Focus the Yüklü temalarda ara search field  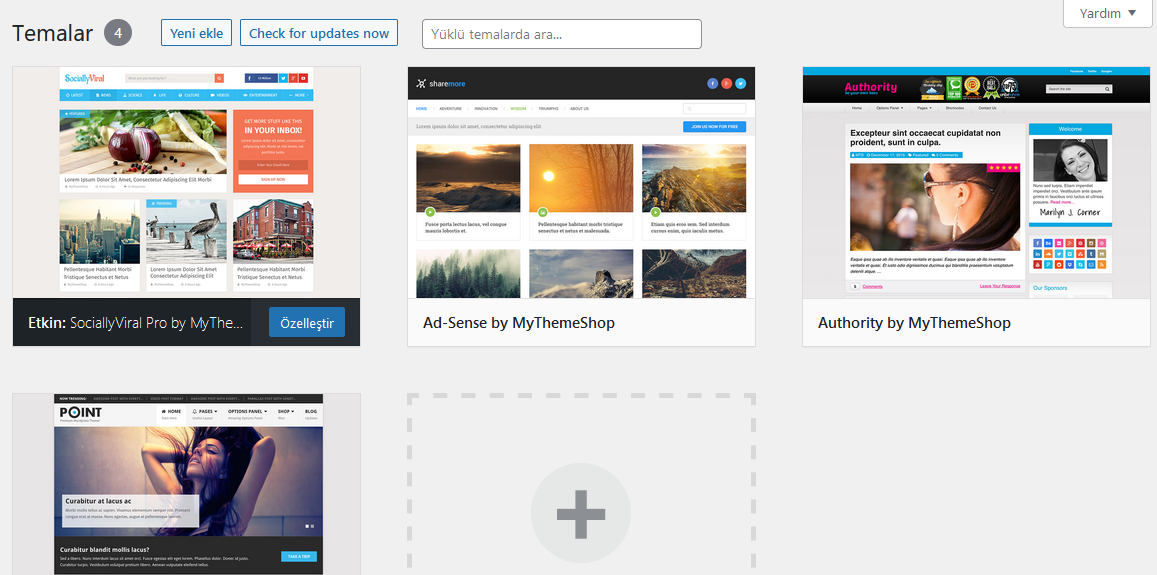click(x=562, y=34)
